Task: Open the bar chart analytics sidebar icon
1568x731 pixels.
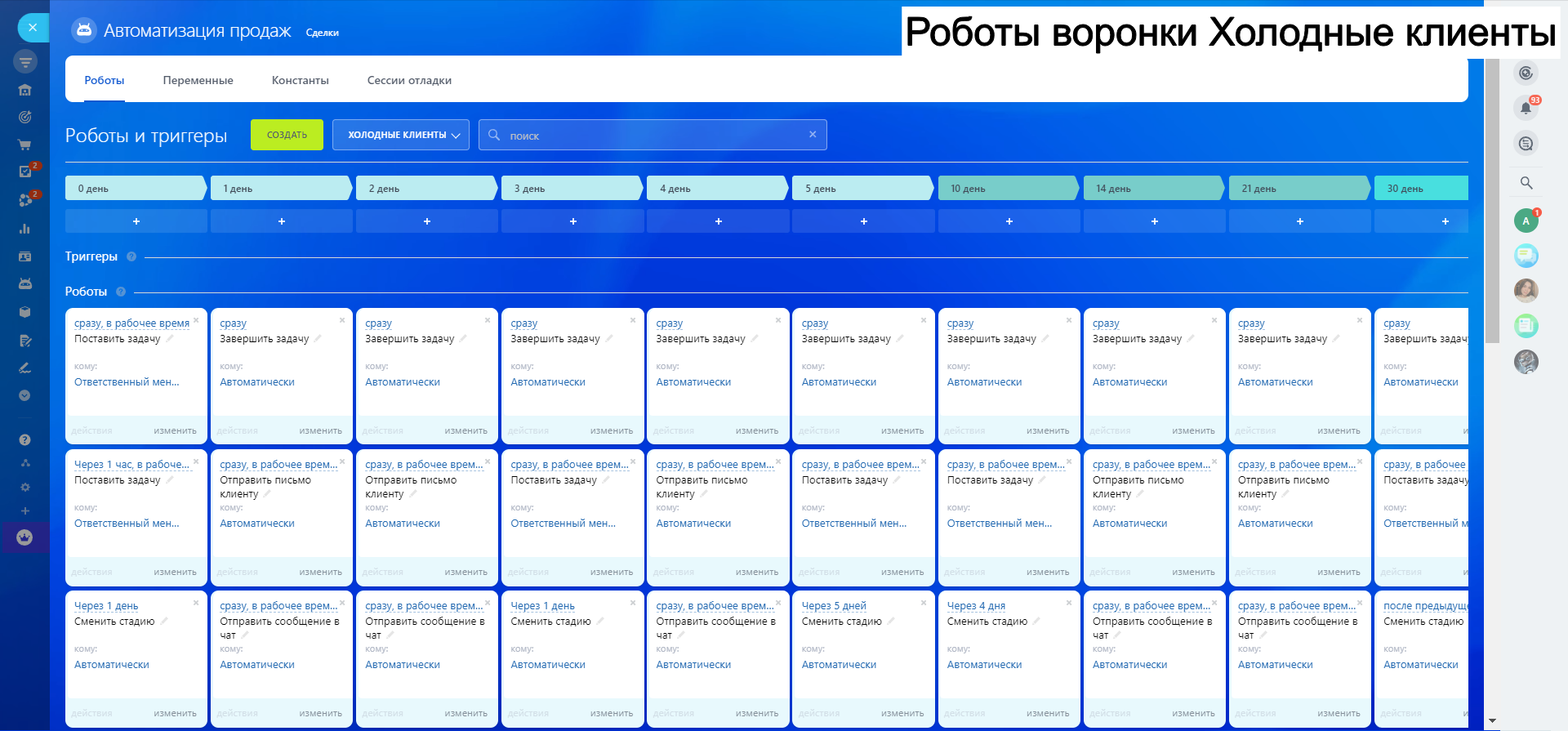Action: coord(24,229)
